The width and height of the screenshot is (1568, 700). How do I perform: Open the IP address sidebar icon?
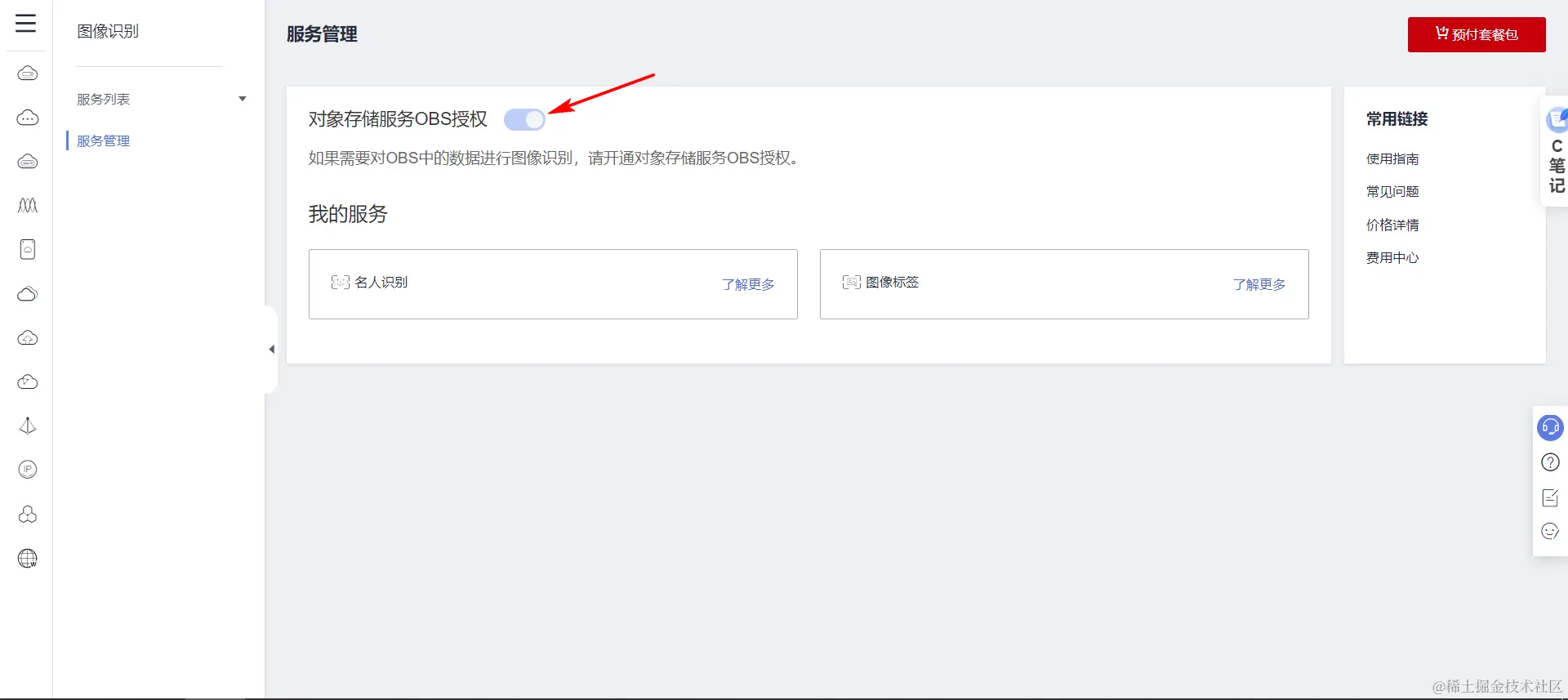point(28,470)
